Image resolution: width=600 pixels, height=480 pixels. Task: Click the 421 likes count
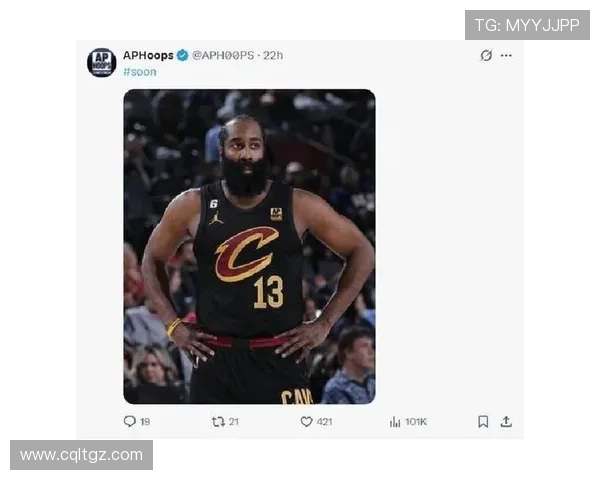(x=324, y=422)
